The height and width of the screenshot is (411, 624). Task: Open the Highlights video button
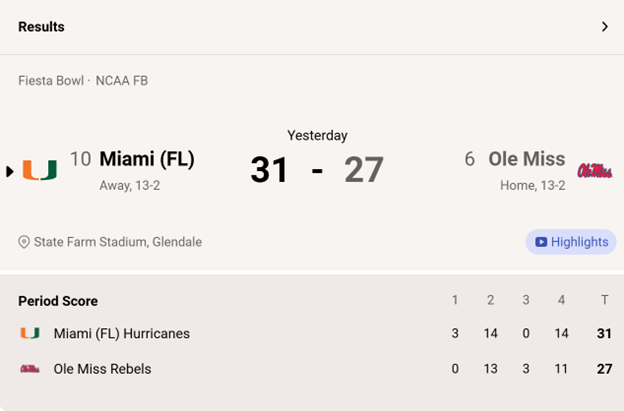(571, 242)
